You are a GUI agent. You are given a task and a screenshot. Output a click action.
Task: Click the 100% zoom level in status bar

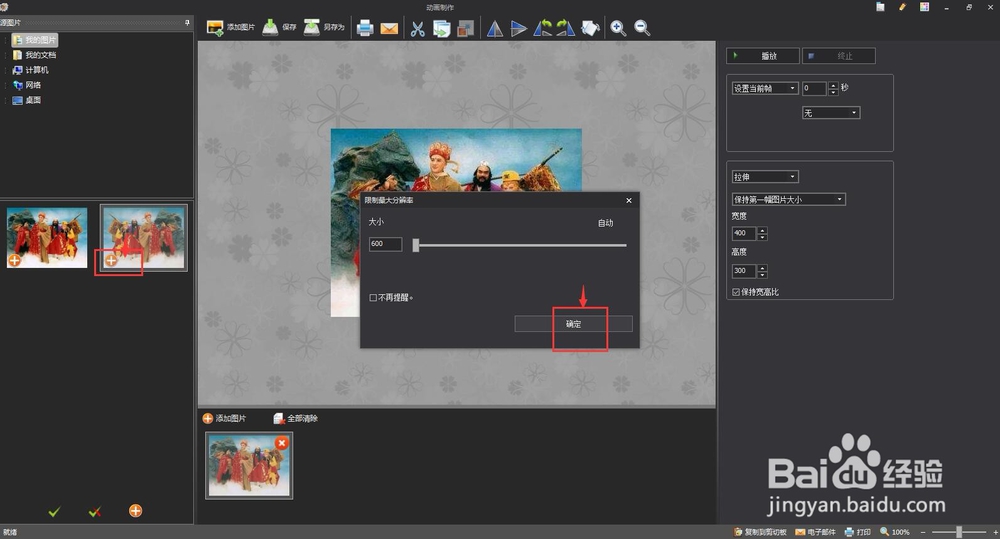click(x=900, y=532)
